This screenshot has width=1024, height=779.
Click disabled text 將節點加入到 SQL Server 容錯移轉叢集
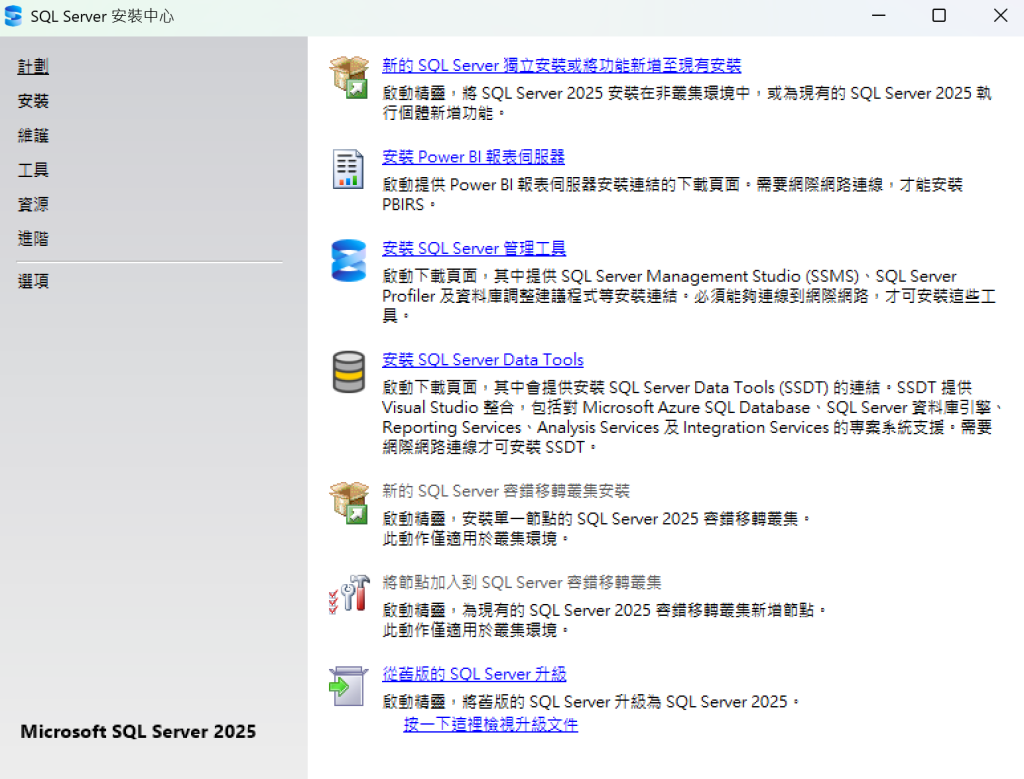[522, 582]
